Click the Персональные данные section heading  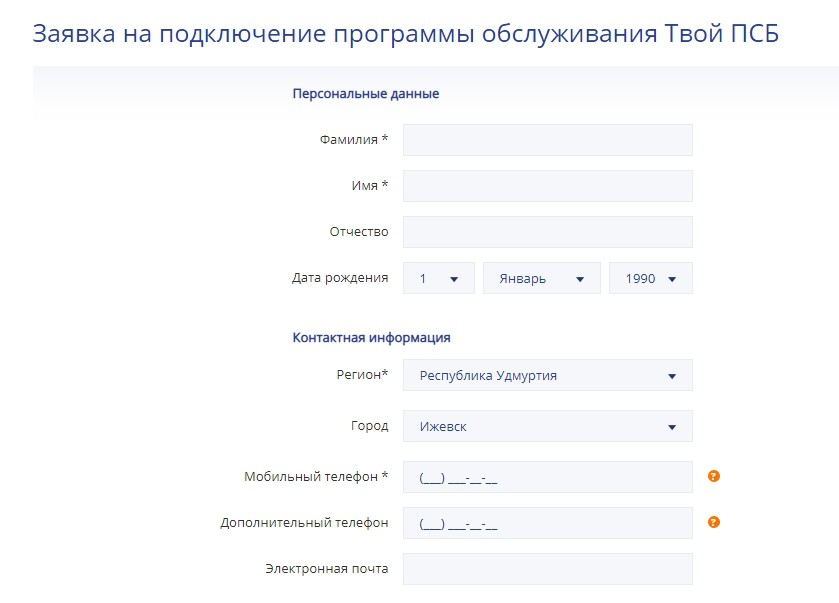[x=365, y=94]
